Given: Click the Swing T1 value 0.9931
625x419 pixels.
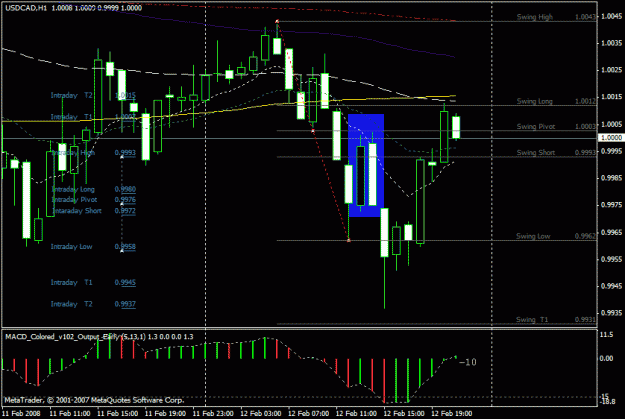Looking at the screenshot, I should [x=585, y=319].
